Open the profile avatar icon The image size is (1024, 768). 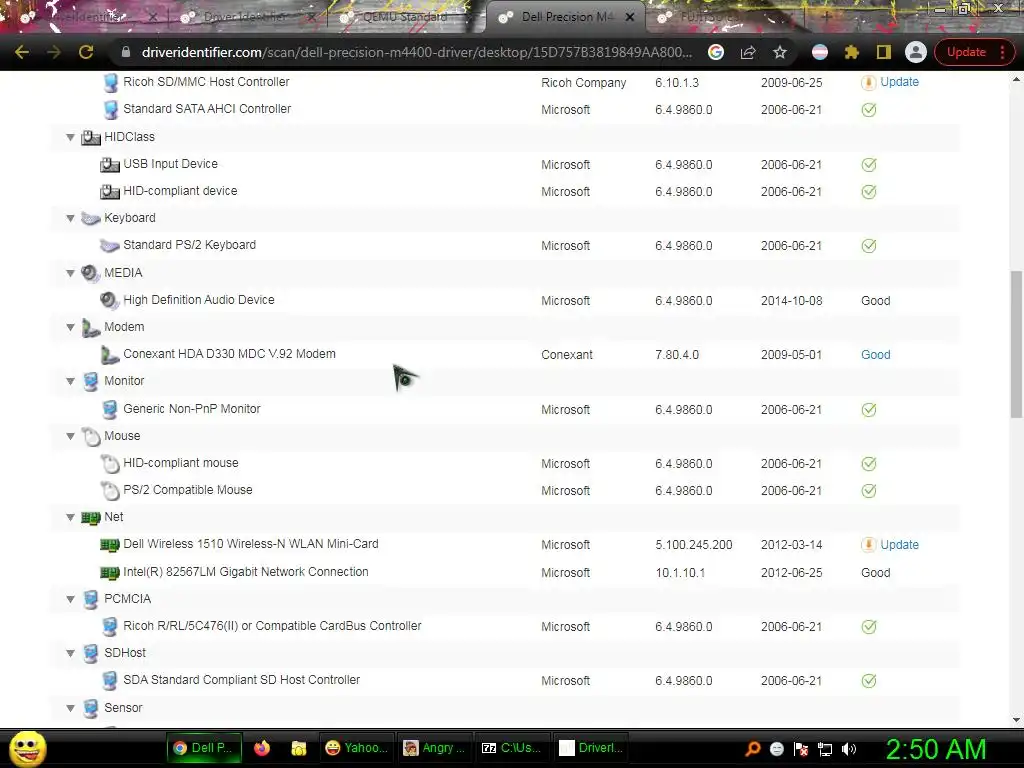click(x=916, y=52)
